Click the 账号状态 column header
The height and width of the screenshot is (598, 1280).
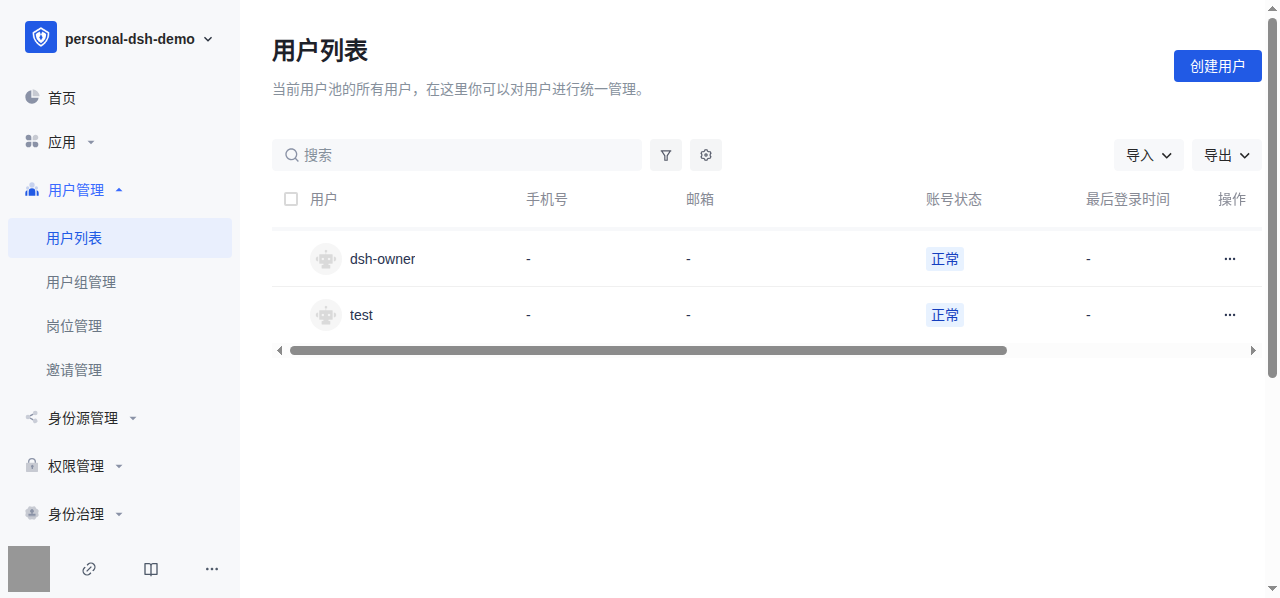954,199
